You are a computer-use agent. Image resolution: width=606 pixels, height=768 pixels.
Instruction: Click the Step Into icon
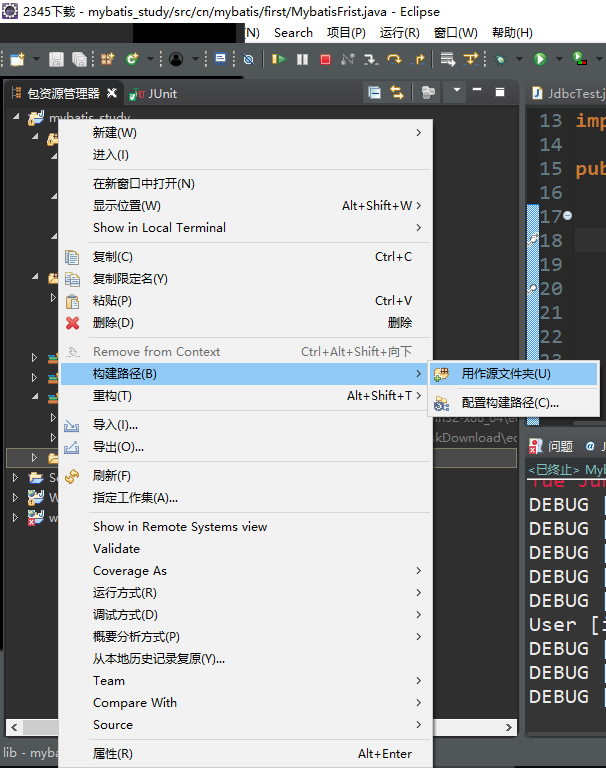point(371,59)
